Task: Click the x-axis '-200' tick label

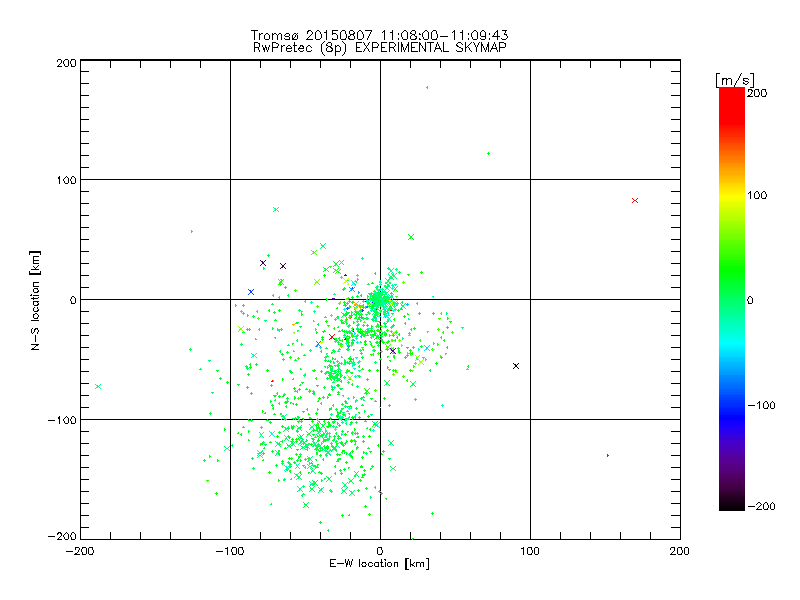Action: tap(80, 551)
